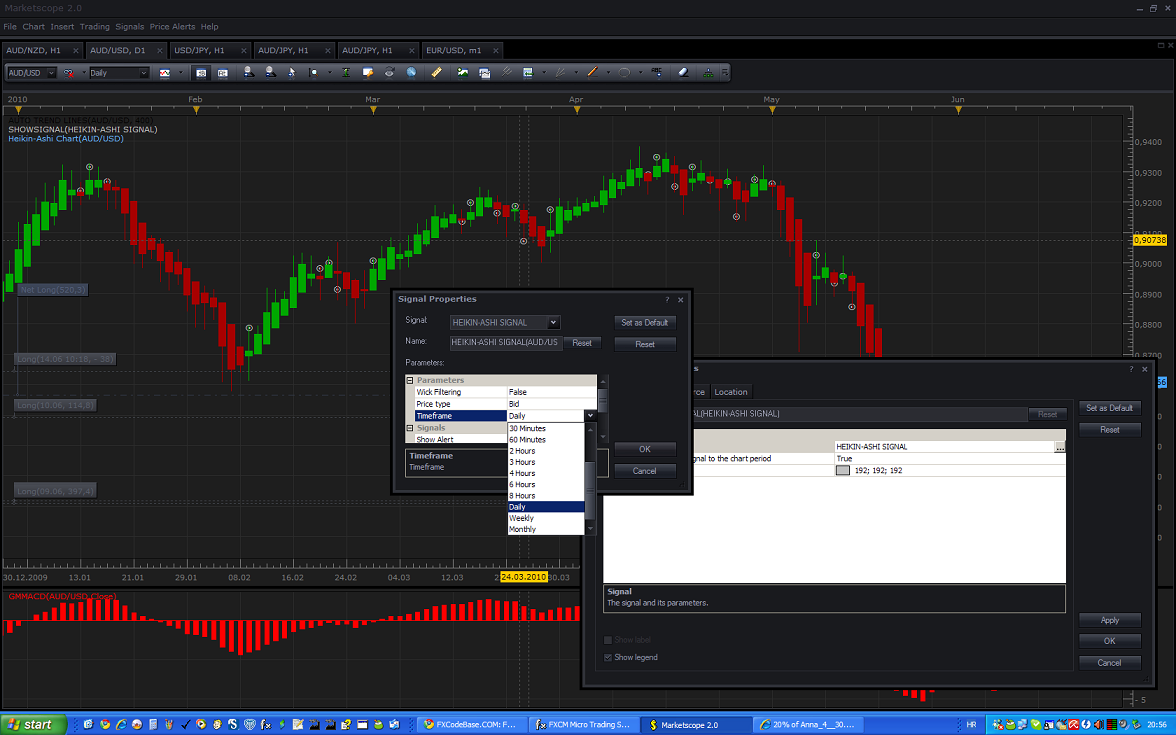Check the Show label checkbox
The width and height of the screenshot is (1176, 735).
click(x=608, y=640)
